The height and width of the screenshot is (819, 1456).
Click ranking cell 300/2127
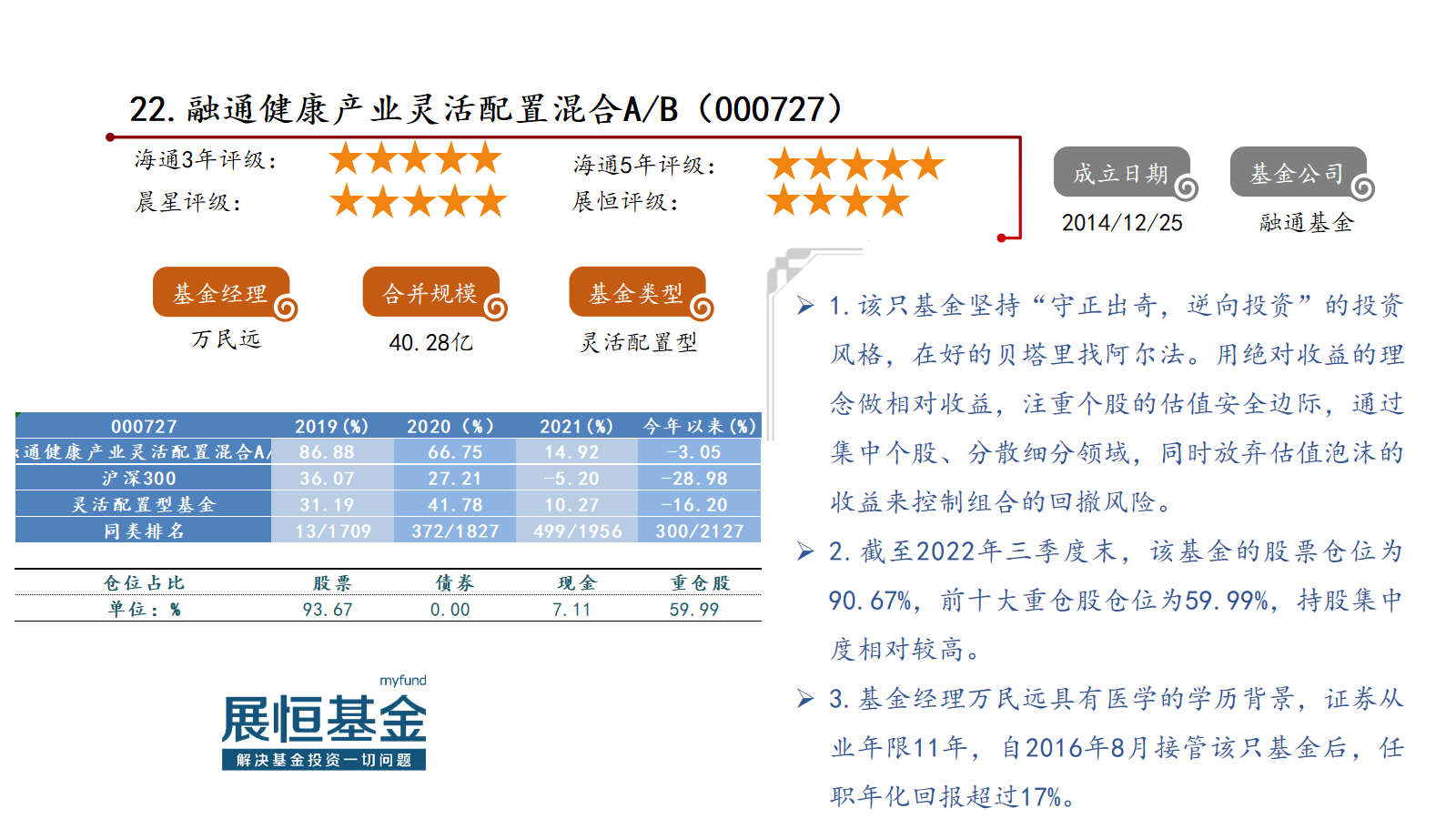700,531
